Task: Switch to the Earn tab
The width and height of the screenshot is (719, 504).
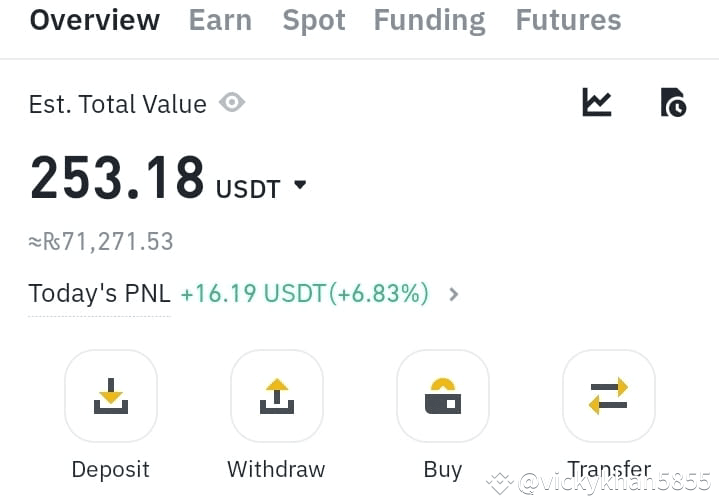Action: (220, 20)
